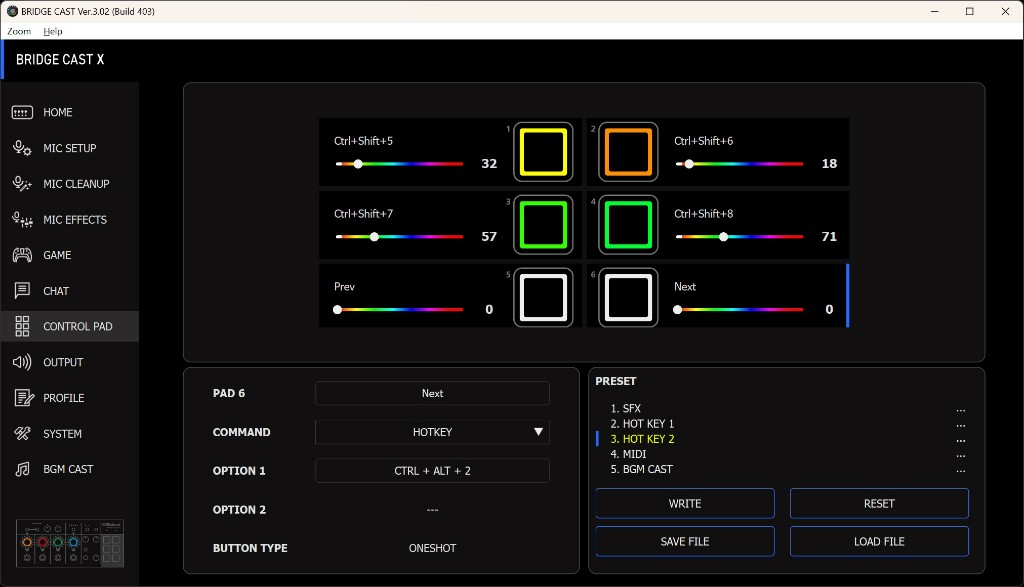Open options menu for MIDI preset
The height and width of the screenshot is (587, 1024).
[x=960, y=455]
